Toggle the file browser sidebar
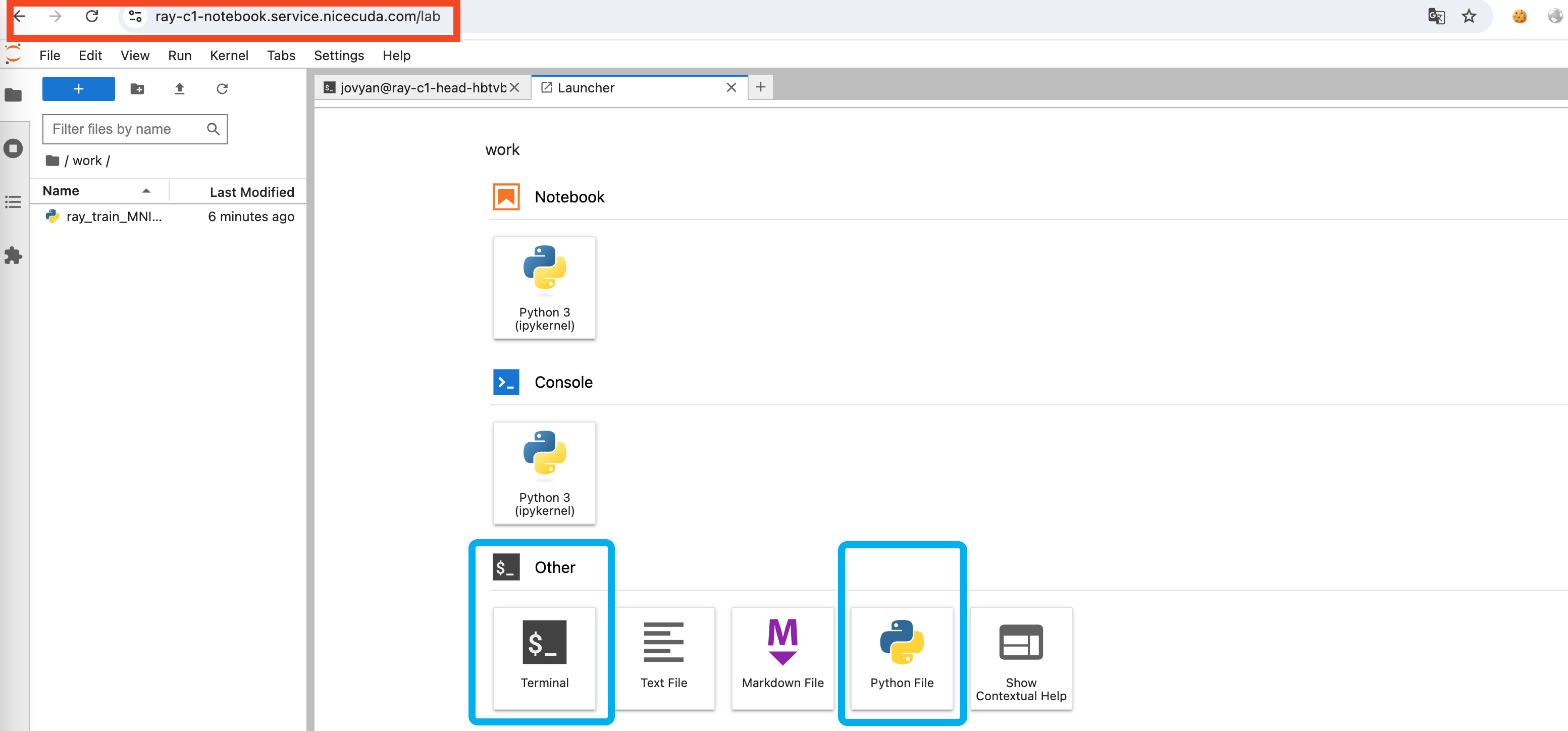The width and height of the screenshot is (1568, 731). pyautogui.click(x=14, y=95)
